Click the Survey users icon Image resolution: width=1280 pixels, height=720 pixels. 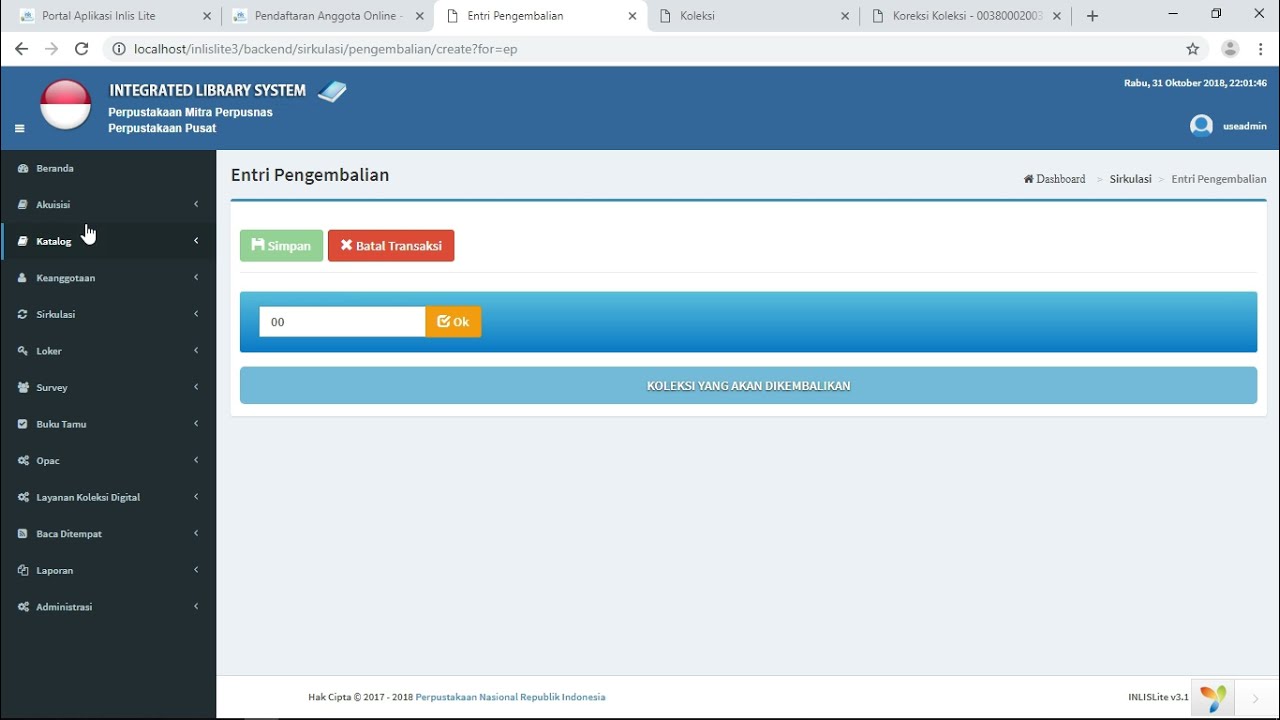(23, 388)
